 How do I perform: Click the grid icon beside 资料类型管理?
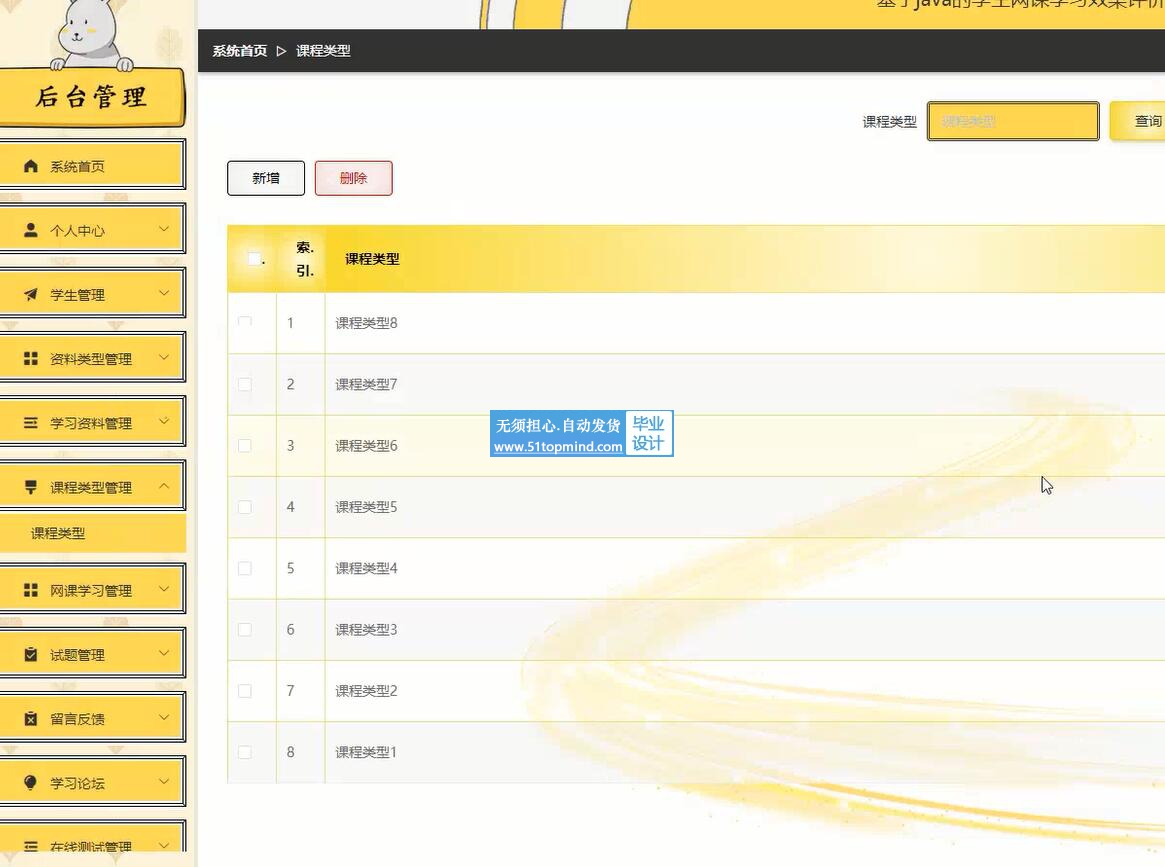pyautogui.click(x=30, y=359)
